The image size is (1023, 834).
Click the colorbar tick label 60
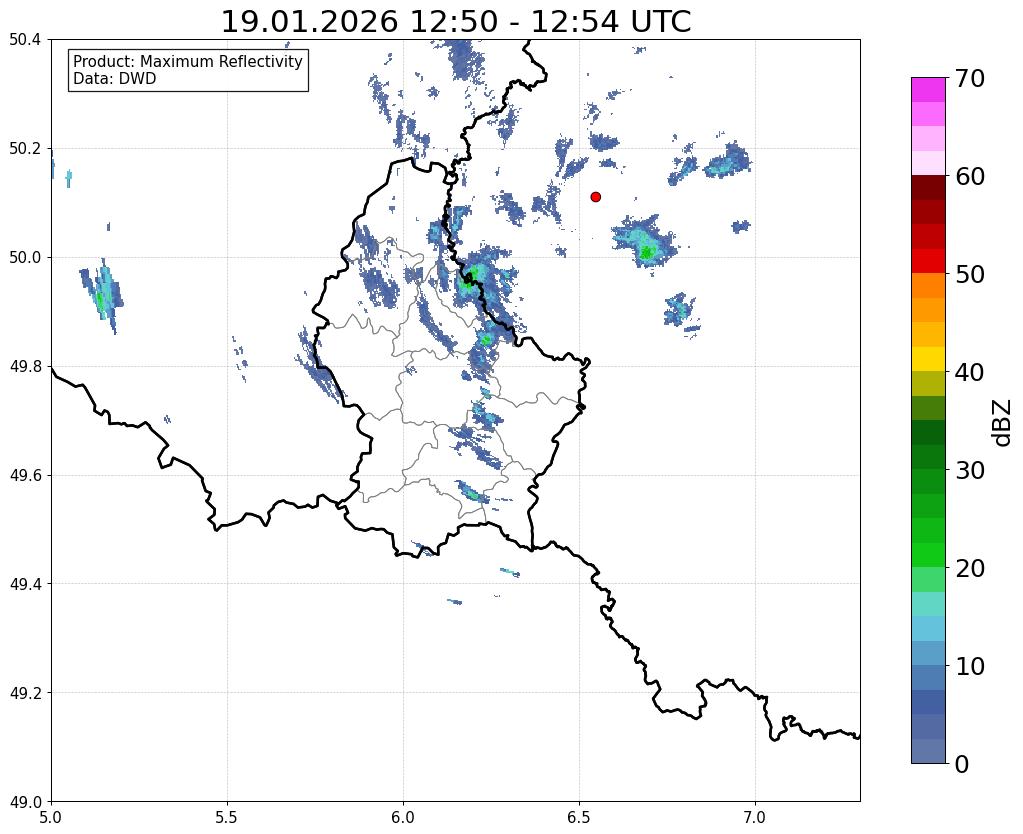(970, 176)
